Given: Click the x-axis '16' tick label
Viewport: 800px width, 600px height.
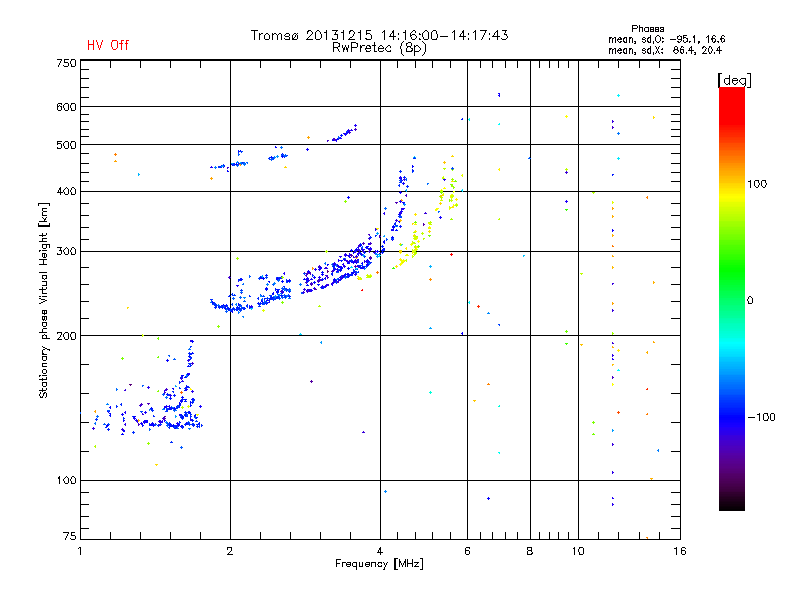Looking at the screenshot, I should pyautogui.click(x=680, y=551).
